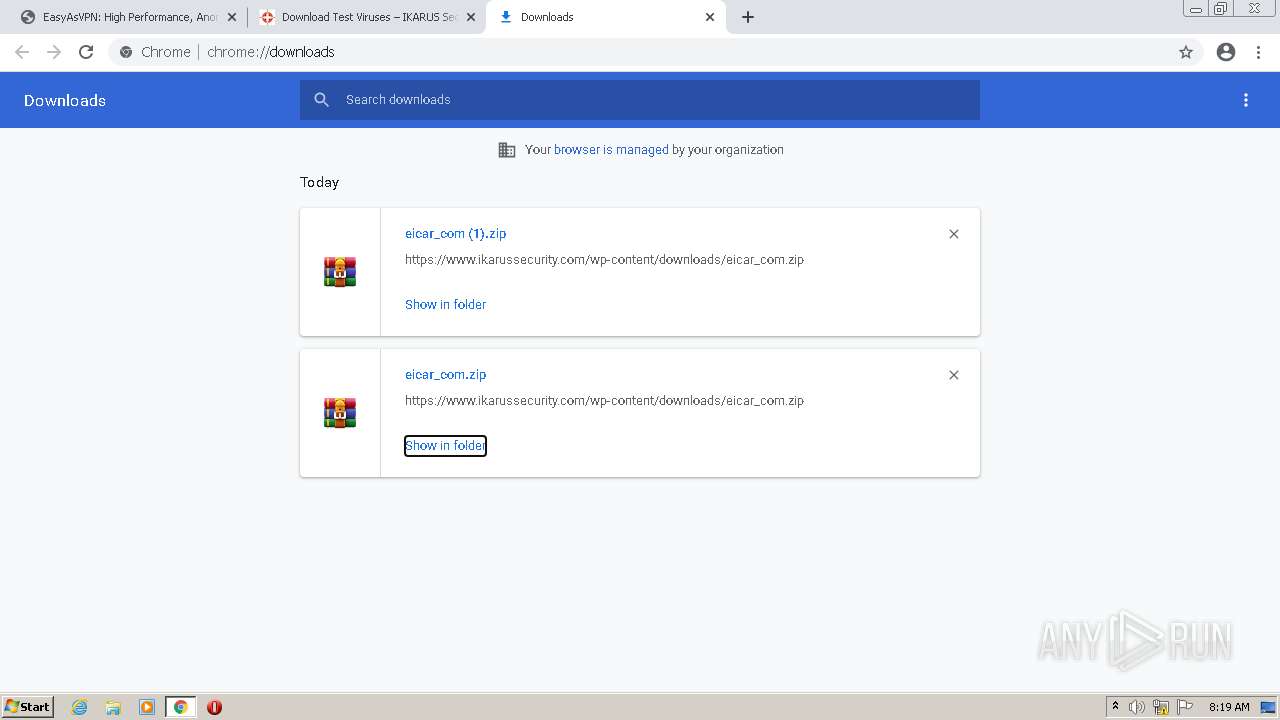The width and height of the screenshot is (1280, 720).
Task: Close the Download Test Viruses tab
Action: click(x=471, y=17)
